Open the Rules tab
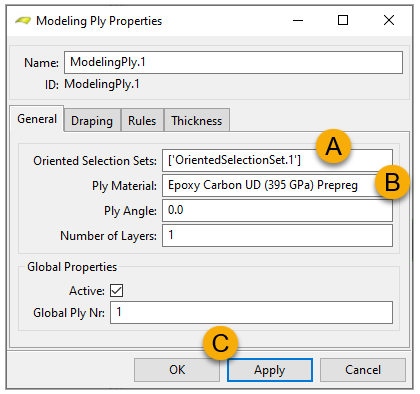The width and height of the screenshot is (420, 394). (x=142, y=120)
